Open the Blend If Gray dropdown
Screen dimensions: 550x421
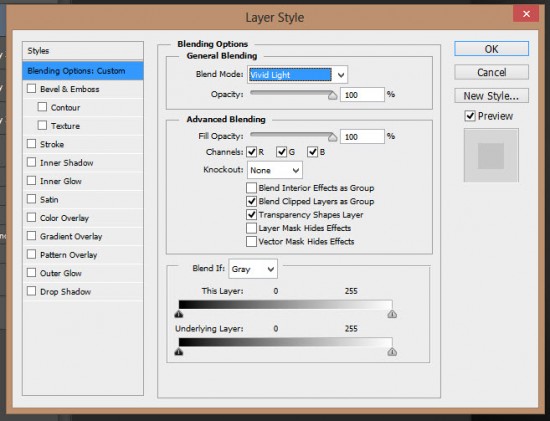(253, 269)
